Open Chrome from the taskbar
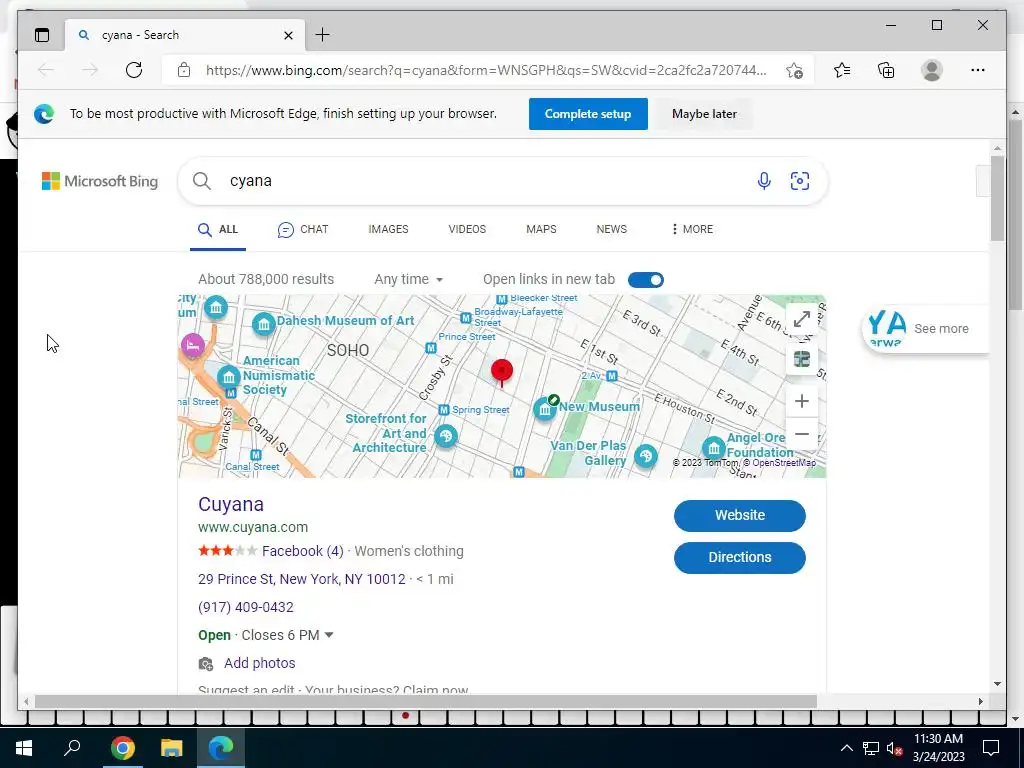 122,748
